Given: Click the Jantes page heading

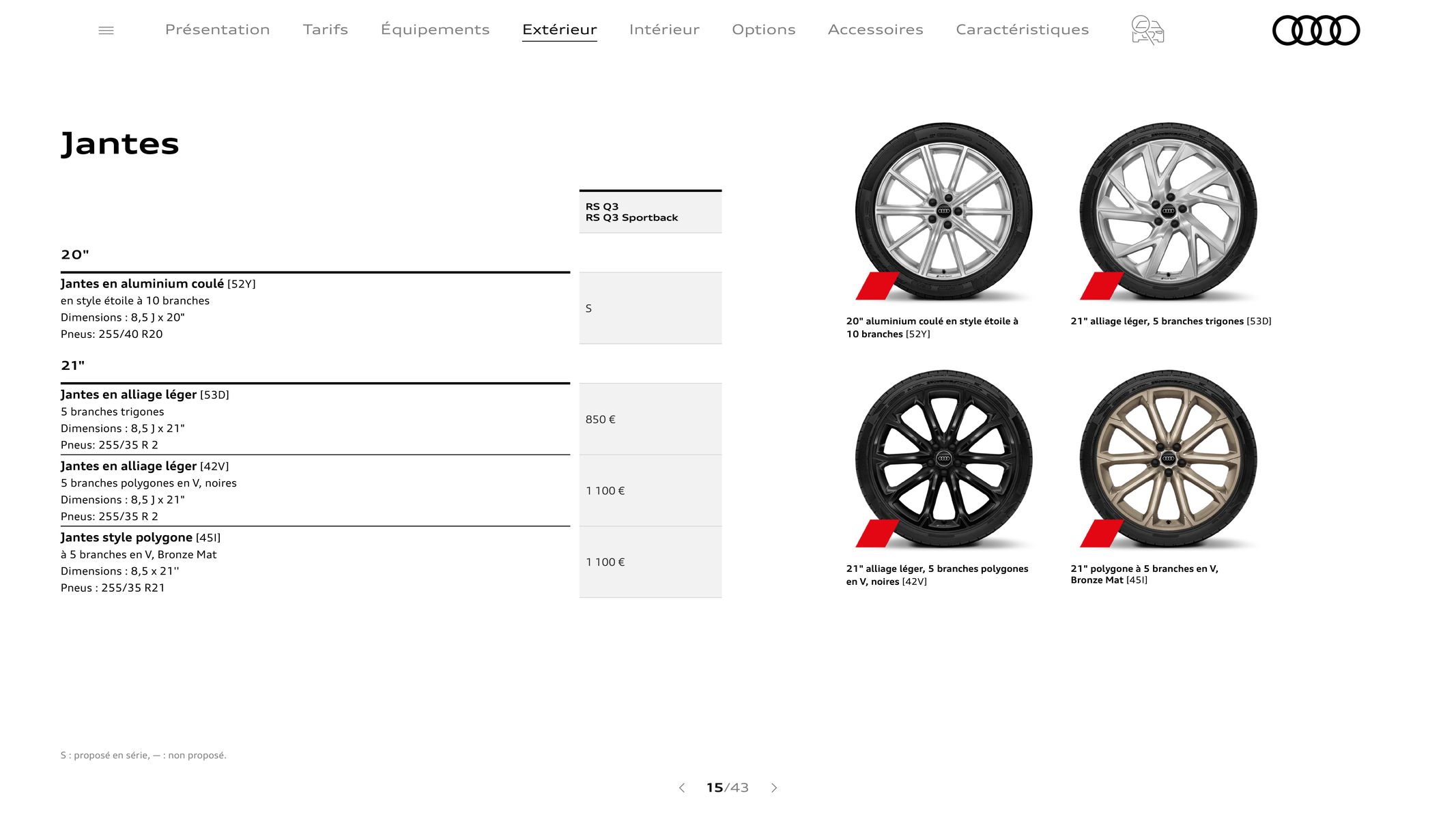Looking at the screenshot, I should (119, 143).
